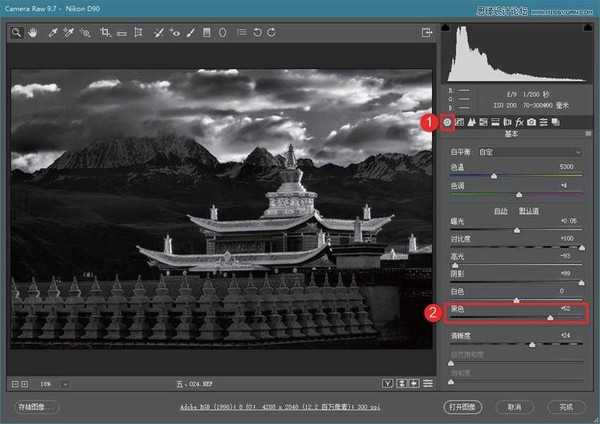This screenshot has height=424, width=600.
Task: Open the zoom level dropdown
Action: [x=64, y=383]
